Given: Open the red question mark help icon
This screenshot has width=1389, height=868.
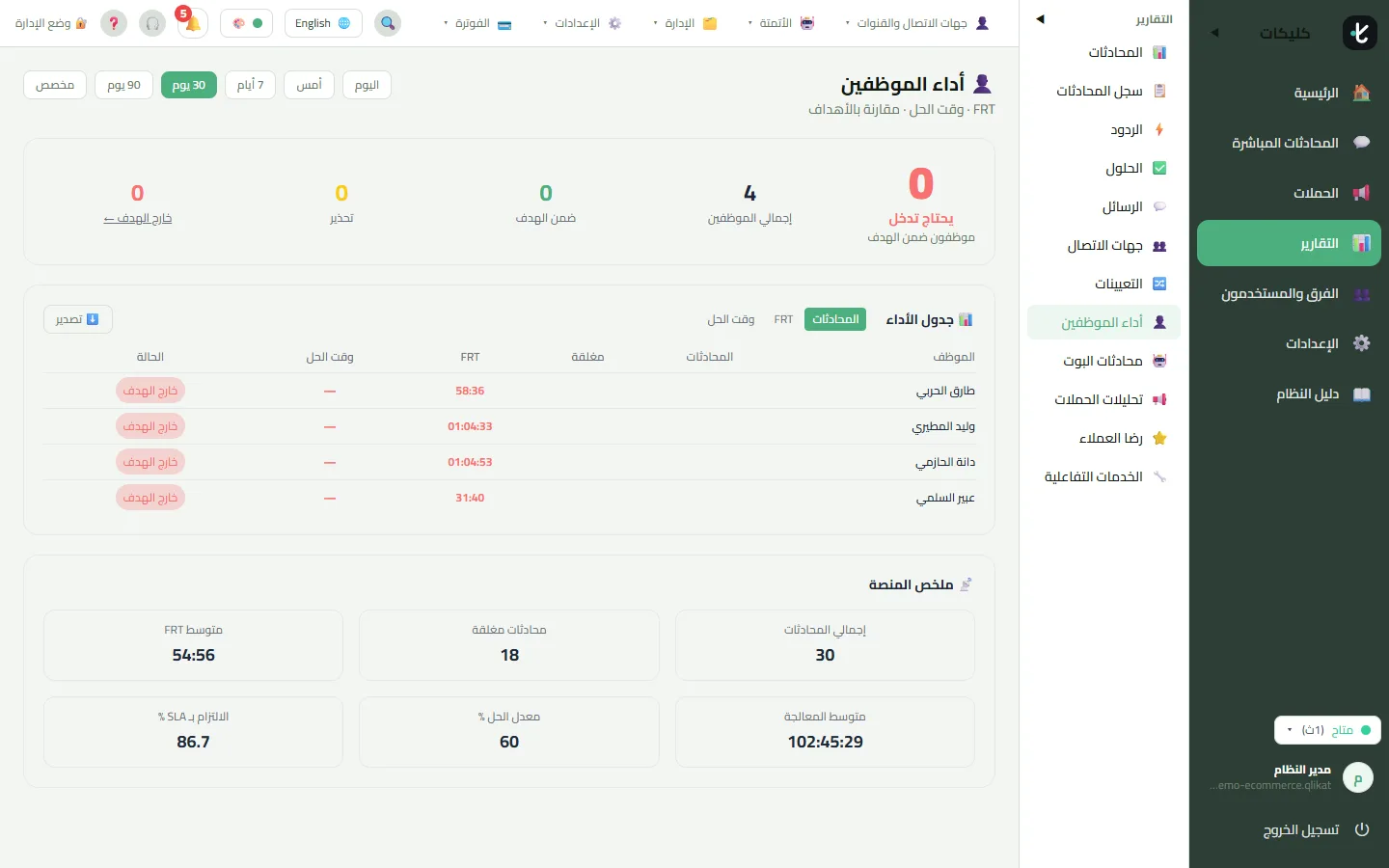Looking at the screenshot, I should 114,23.
